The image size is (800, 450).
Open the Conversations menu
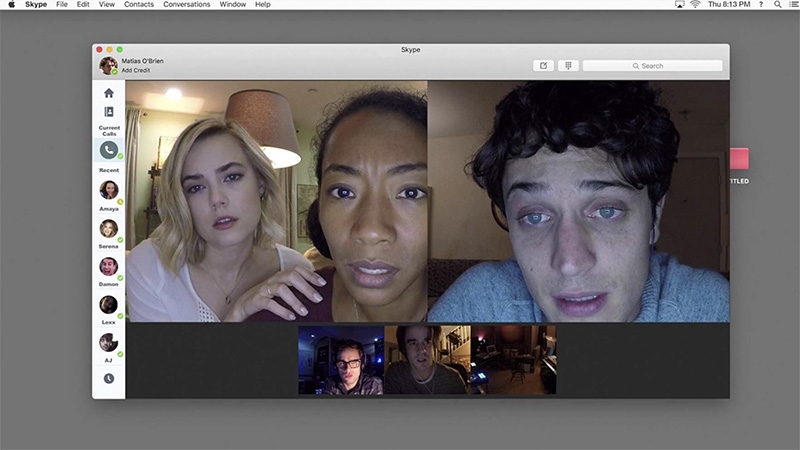click(x=187, y=4)
